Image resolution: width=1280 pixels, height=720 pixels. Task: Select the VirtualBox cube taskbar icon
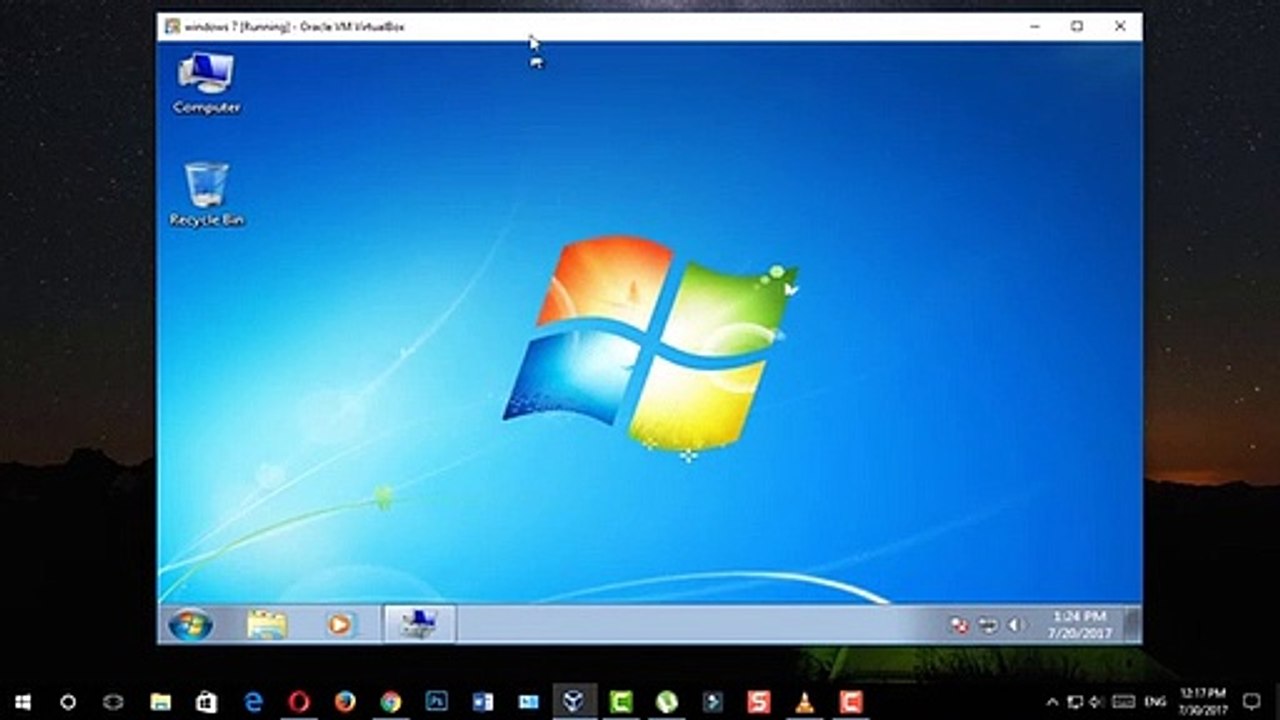[575, 702]
